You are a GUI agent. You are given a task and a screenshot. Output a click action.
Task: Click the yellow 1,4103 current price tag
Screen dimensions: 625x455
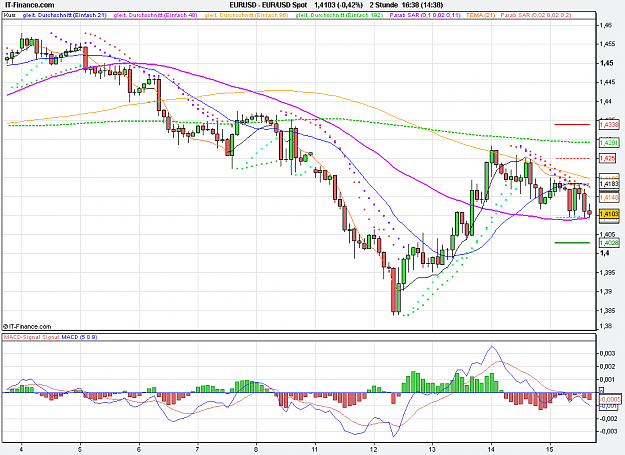[x=609, y=214]
